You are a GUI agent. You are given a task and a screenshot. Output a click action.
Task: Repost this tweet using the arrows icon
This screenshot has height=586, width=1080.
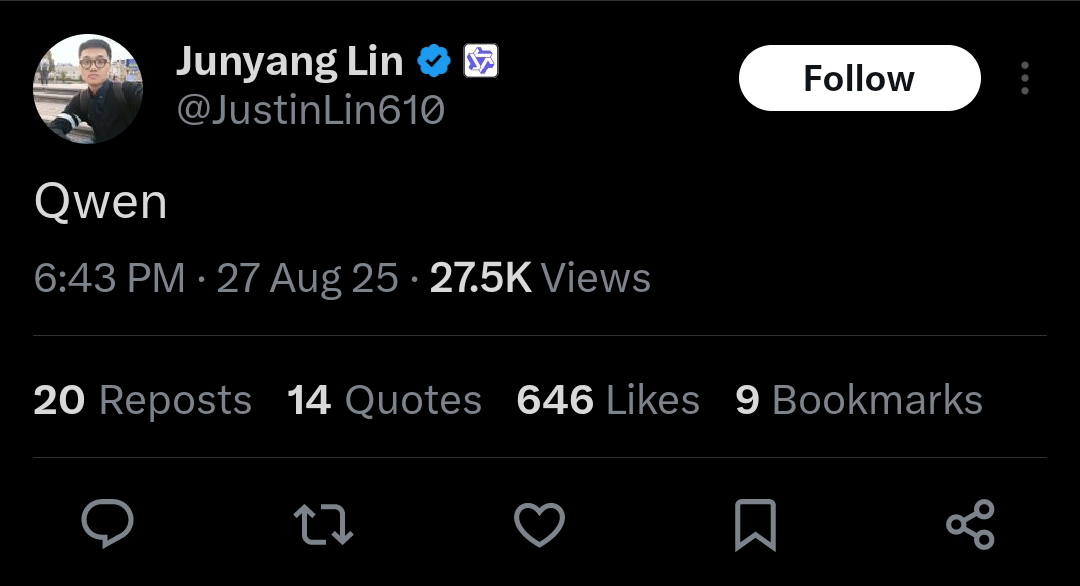point(323,525)
